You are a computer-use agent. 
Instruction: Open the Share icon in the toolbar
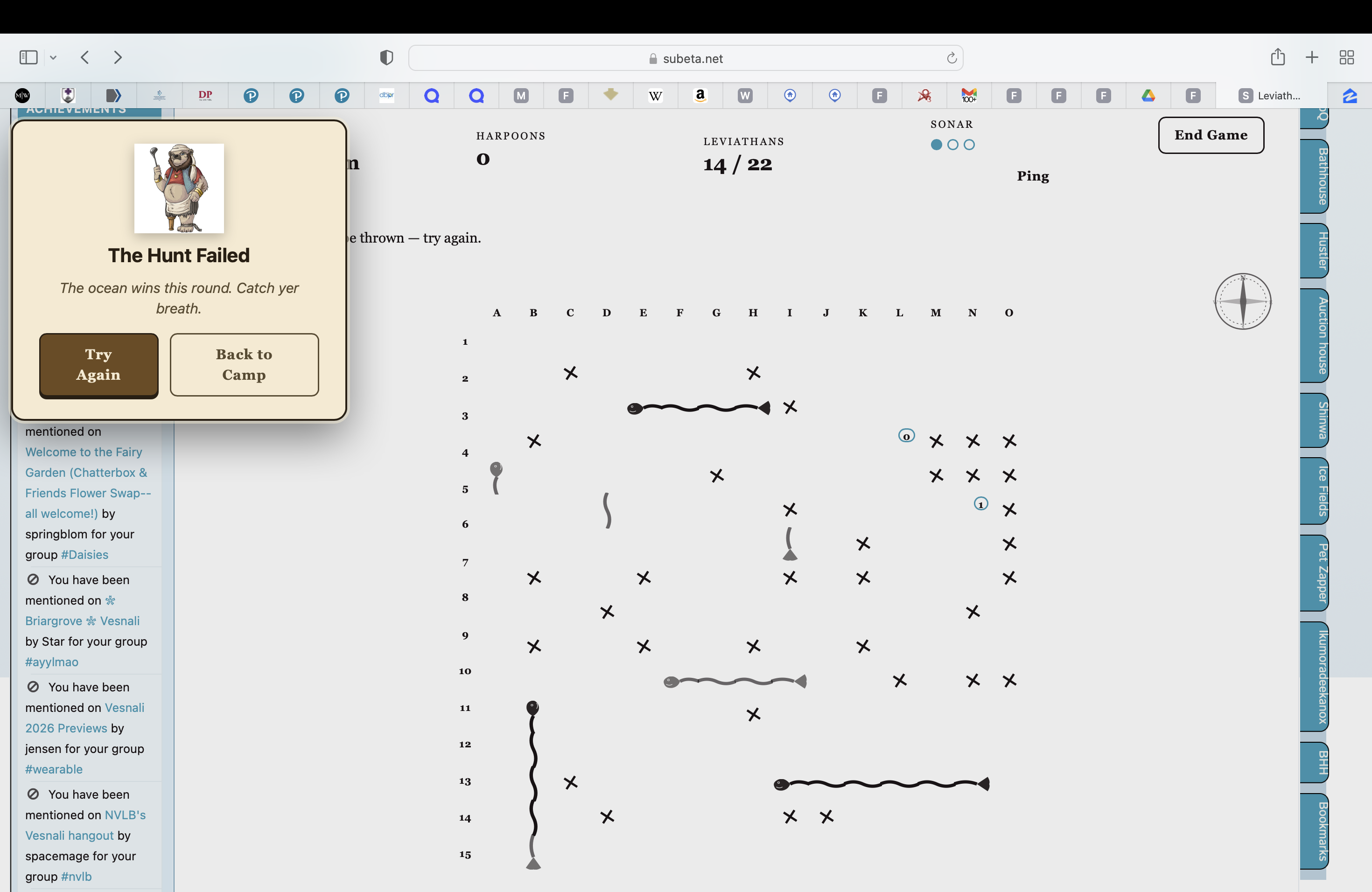click(x=1277, y=57)
